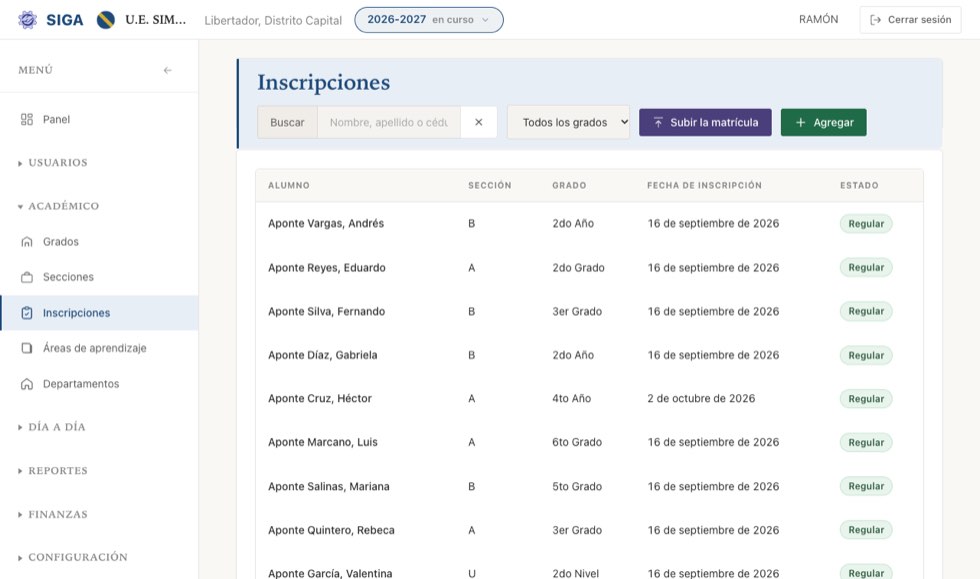The height and width of the screenshot is (579, 980).
Task: Click the Departamentos icon in sidebar
Action: pos(27,384)
